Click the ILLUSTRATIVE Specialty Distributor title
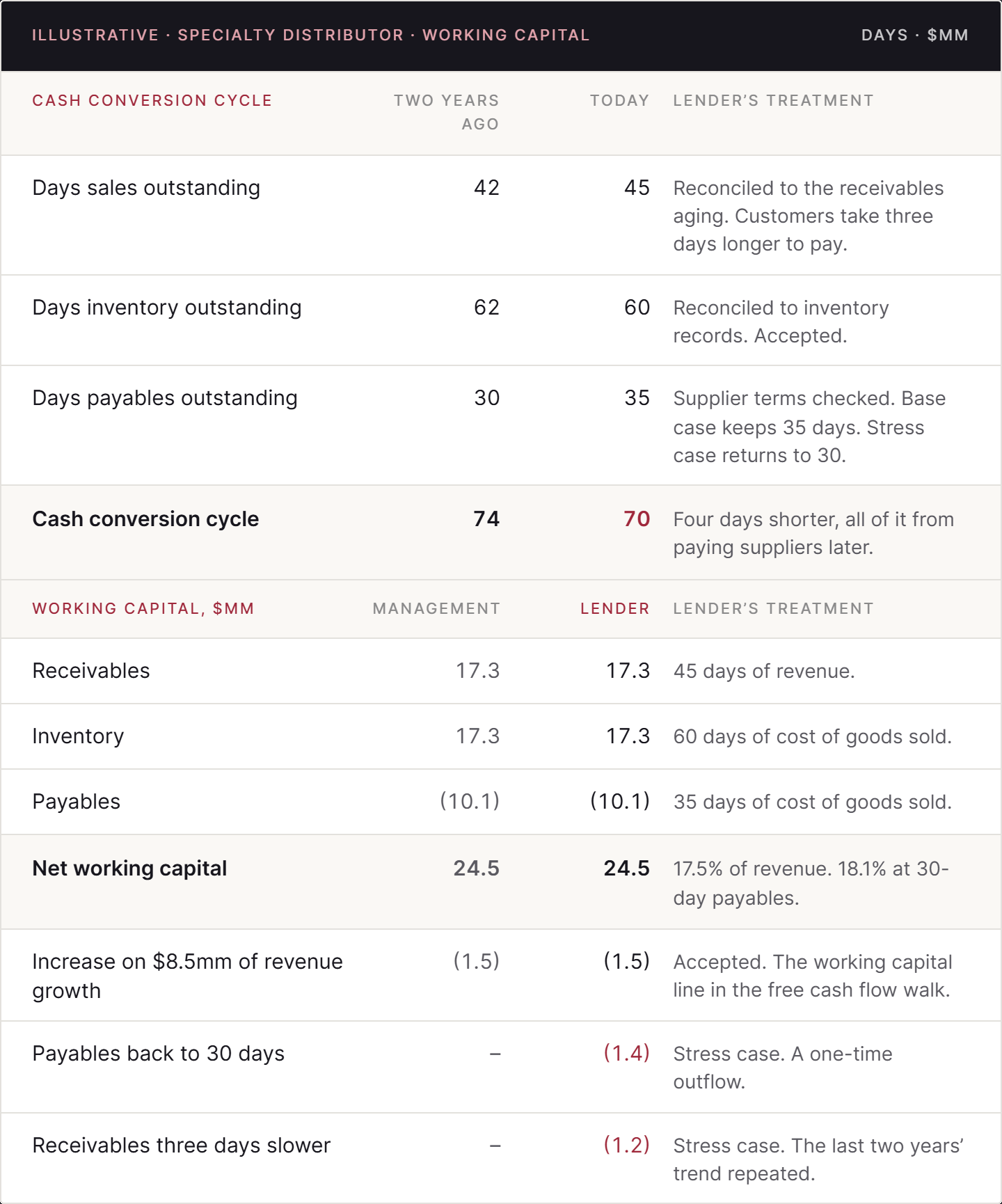 (311, 35)
